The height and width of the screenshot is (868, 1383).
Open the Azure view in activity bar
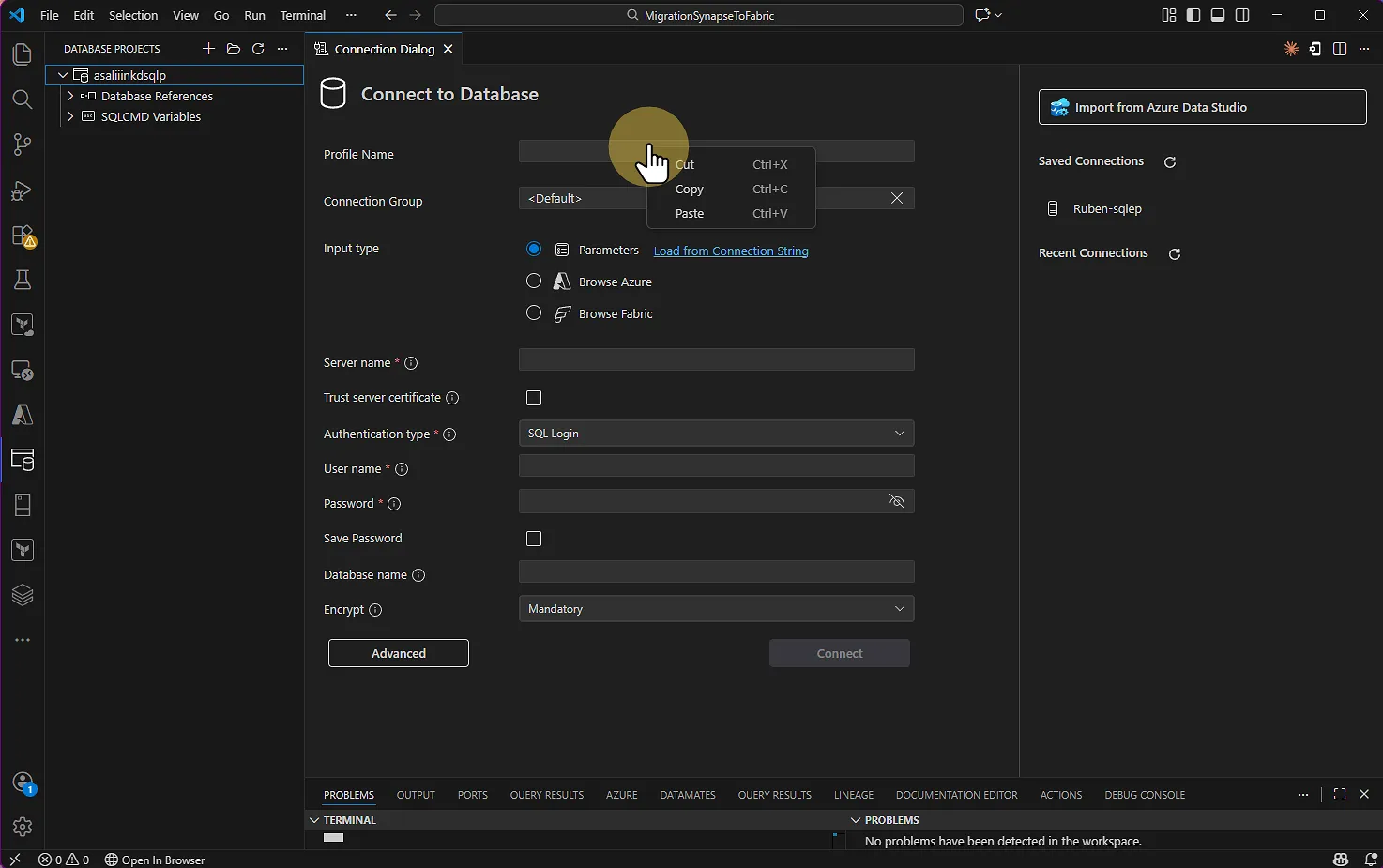pos(22,415)
